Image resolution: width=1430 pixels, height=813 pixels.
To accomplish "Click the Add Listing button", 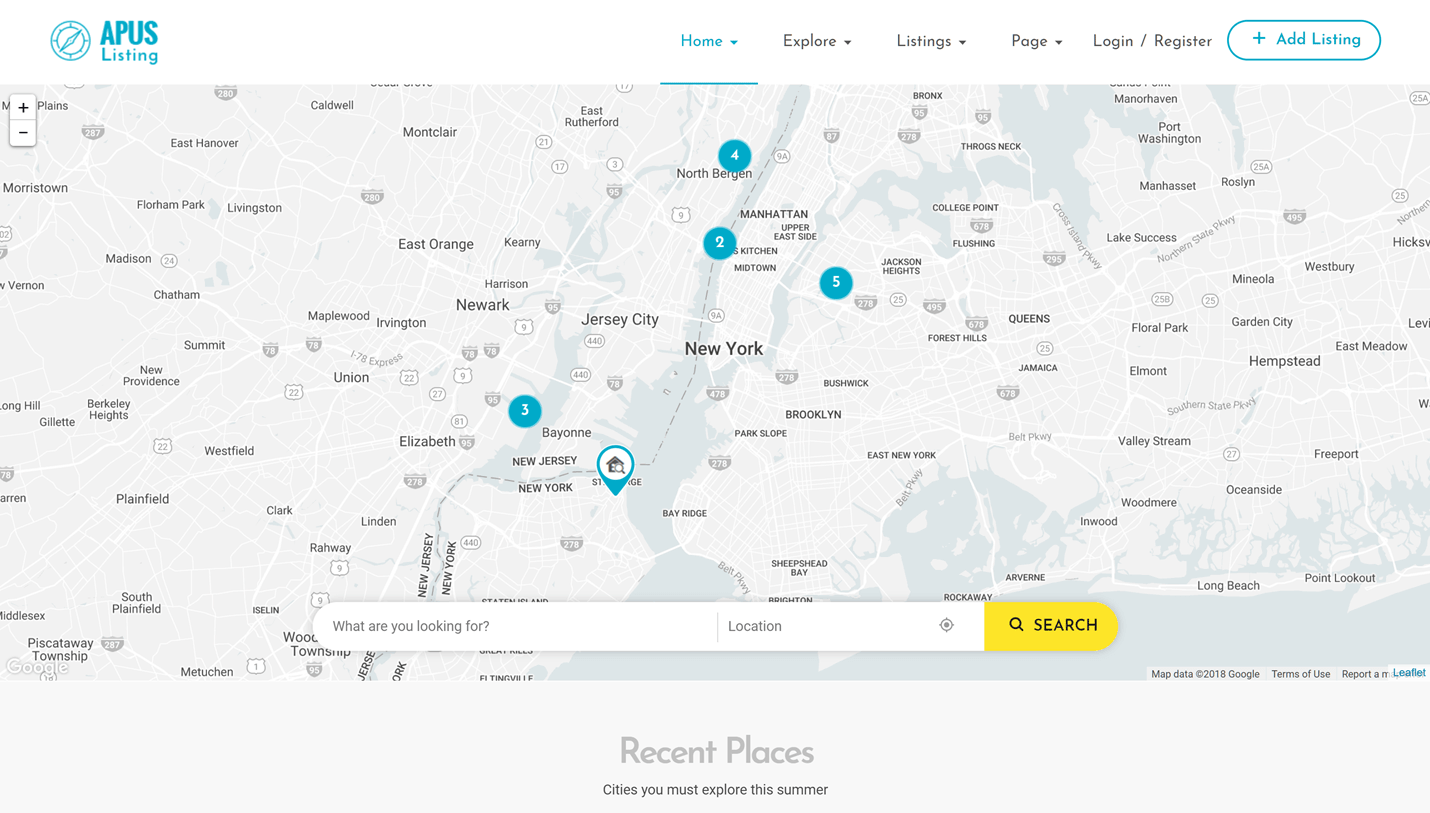I will [x=1304, y=40].
